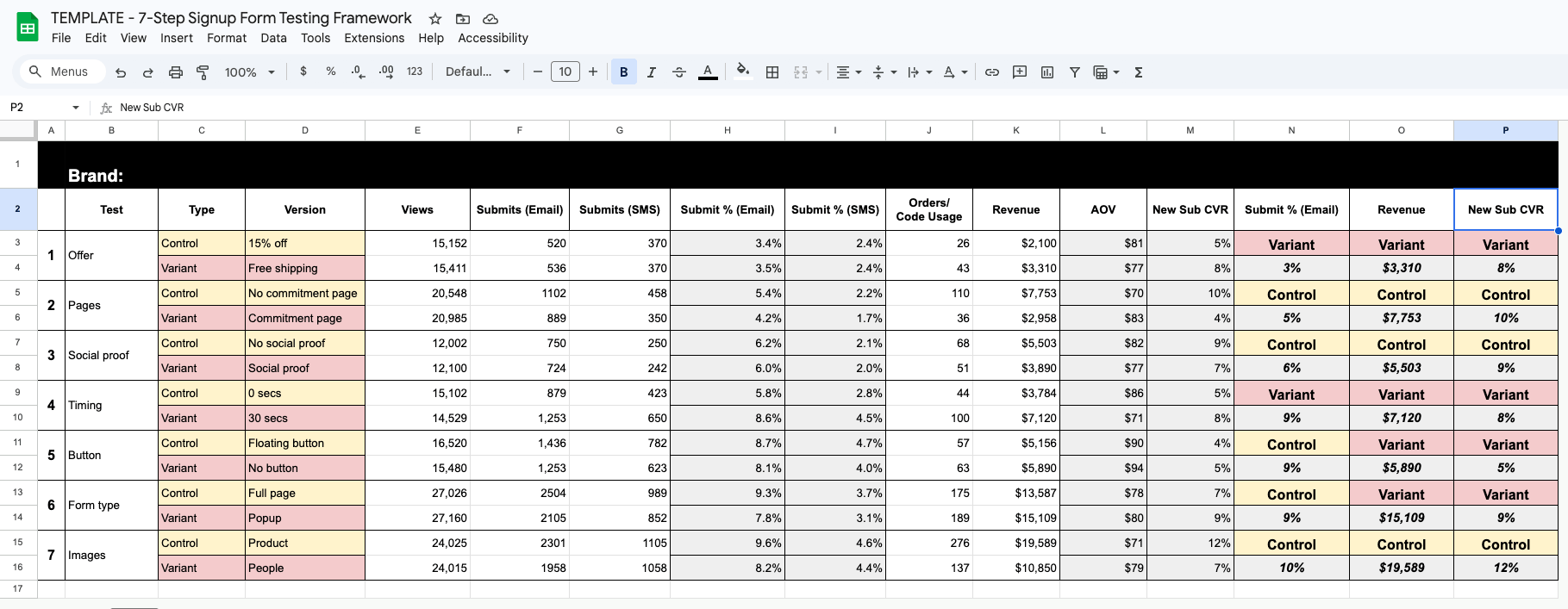Open the Edit menu

(96, 38)
